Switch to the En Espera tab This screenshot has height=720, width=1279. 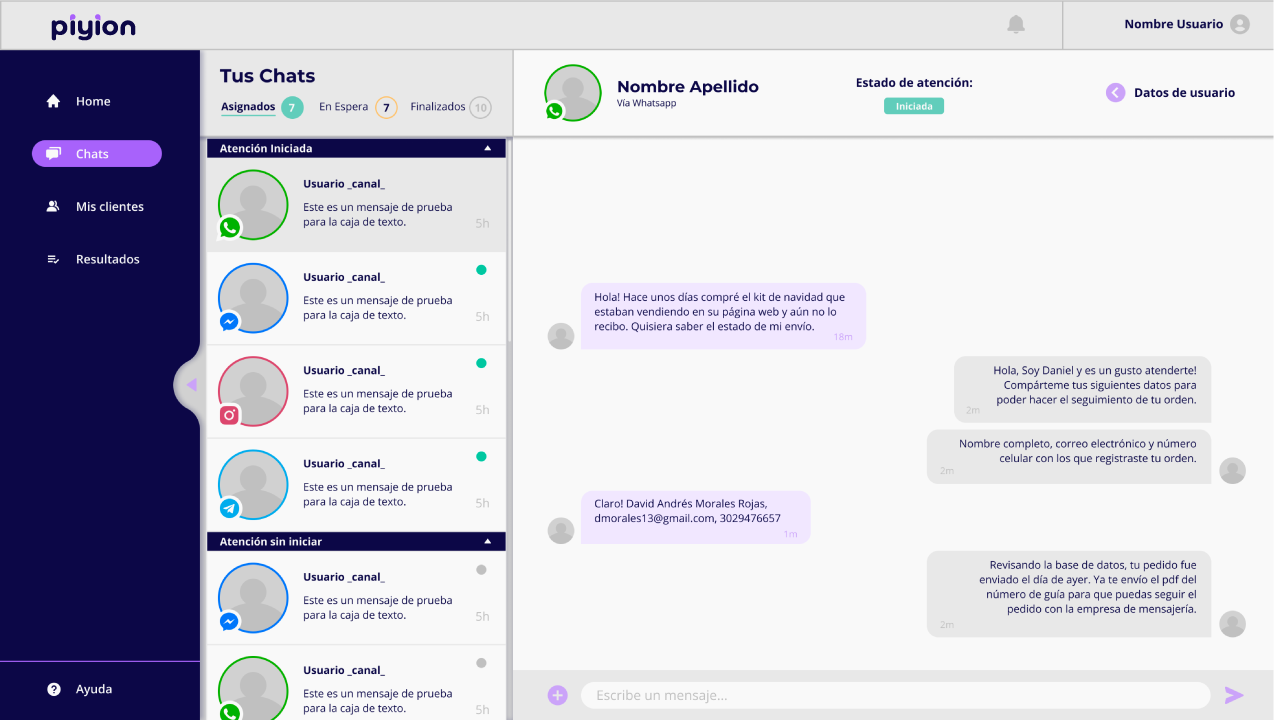coord(344,107)
